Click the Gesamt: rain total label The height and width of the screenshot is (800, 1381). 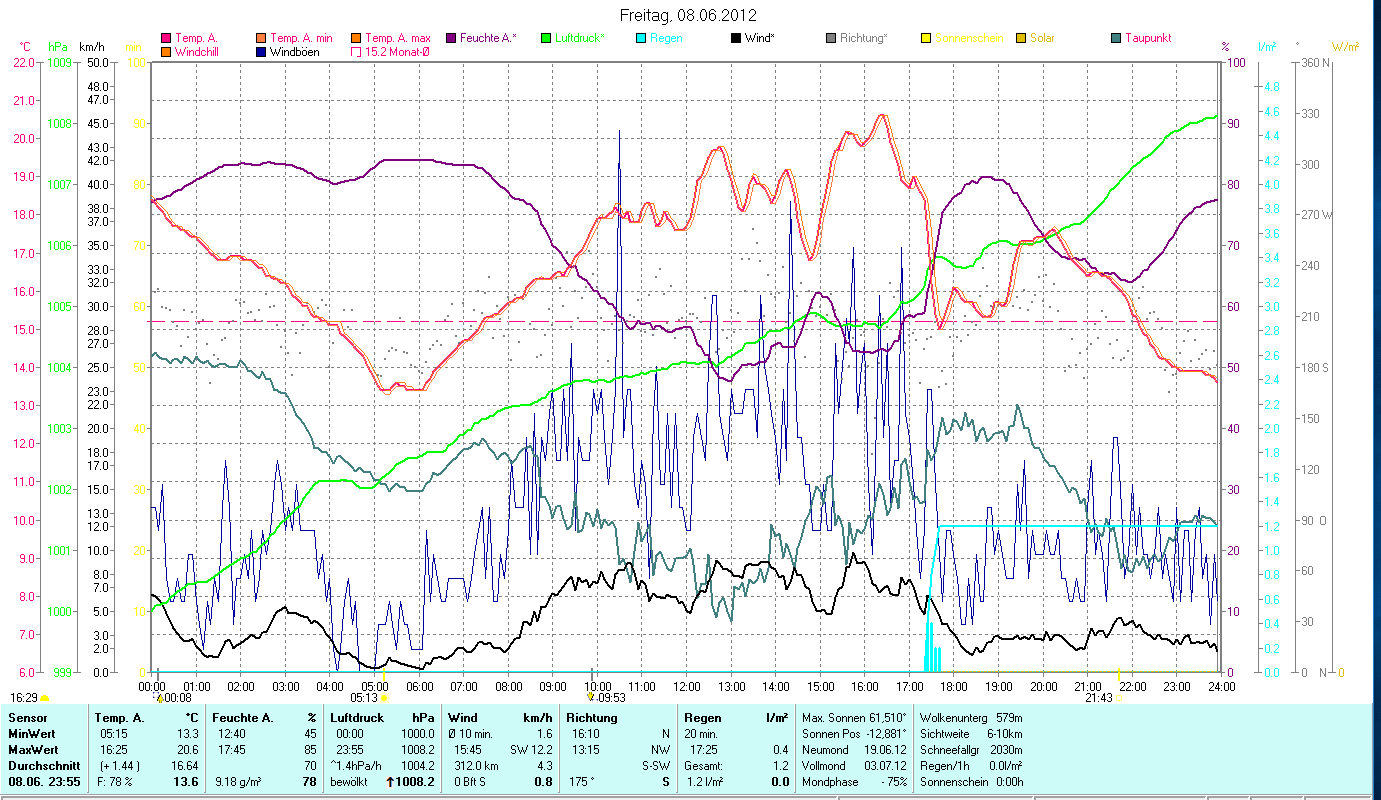pos(704,766)
